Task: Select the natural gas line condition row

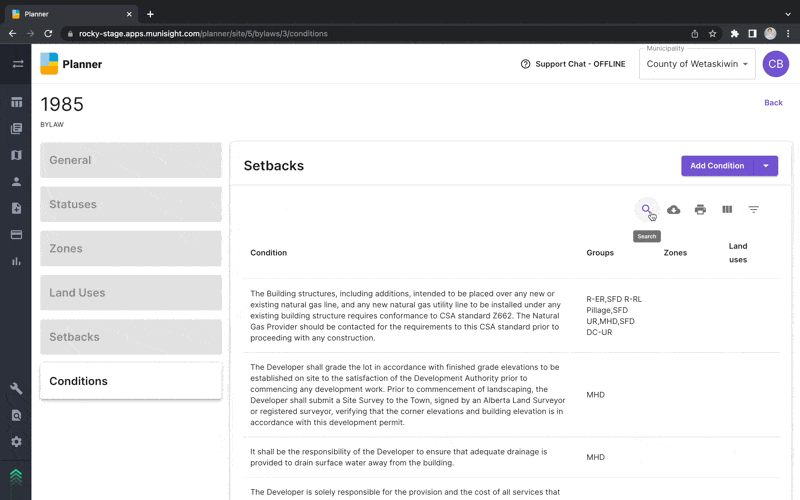Action: tap(512, 316)
